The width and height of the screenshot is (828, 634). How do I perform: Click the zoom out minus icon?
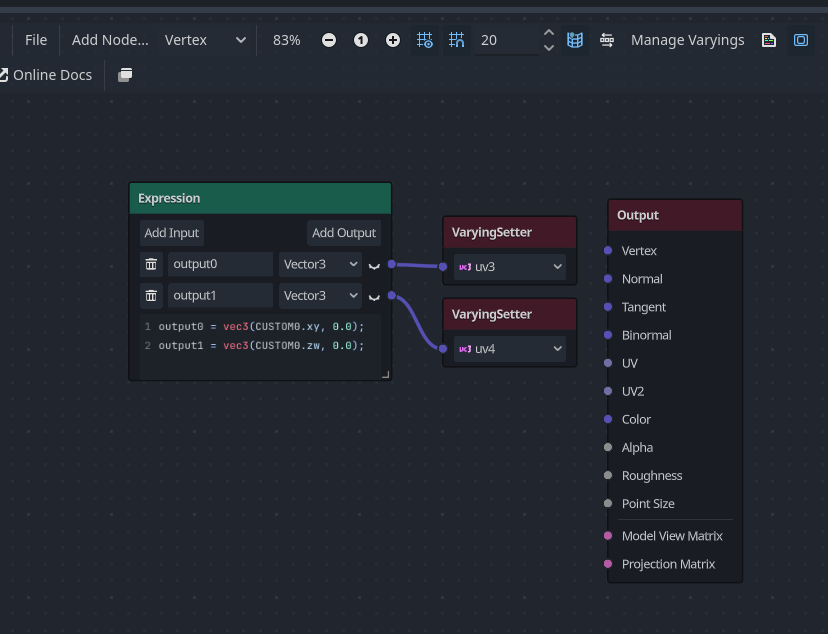[329, 40]
